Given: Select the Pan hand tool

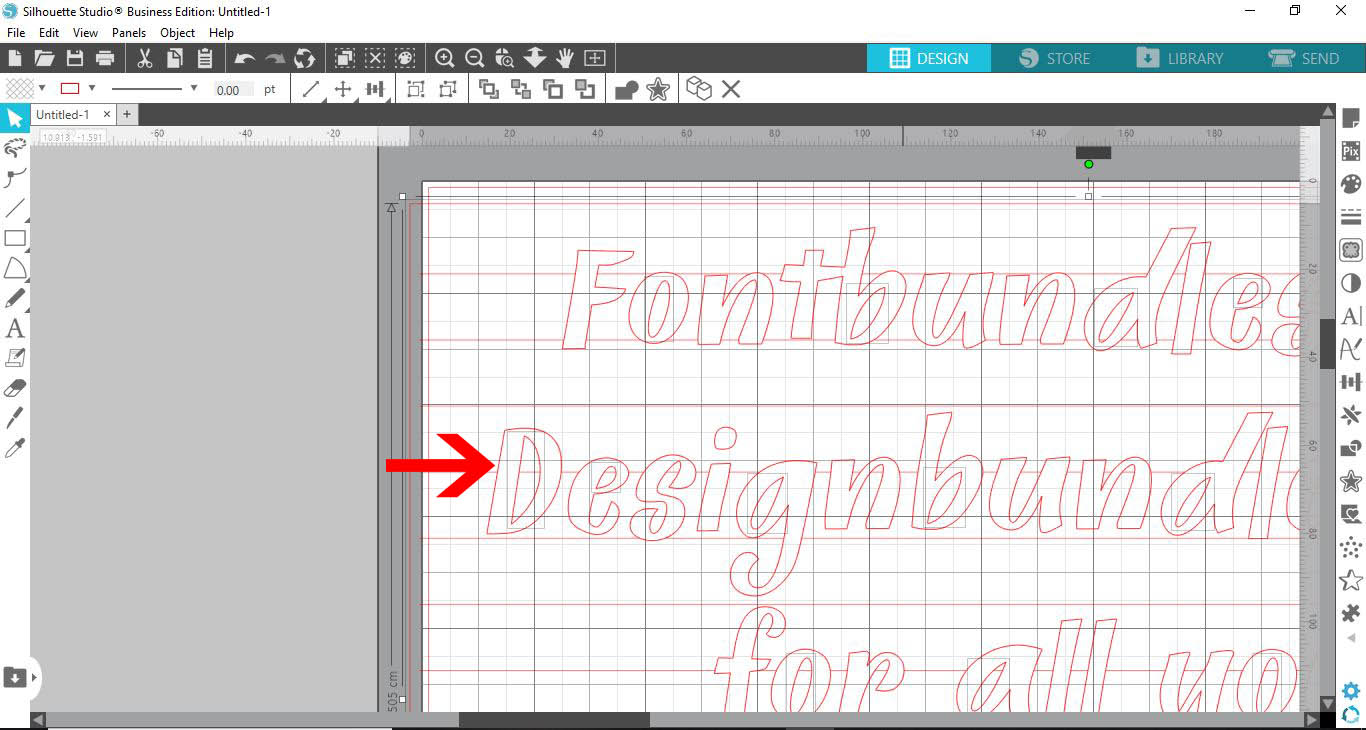Looking at the screenshot, I should click(565, 58).
